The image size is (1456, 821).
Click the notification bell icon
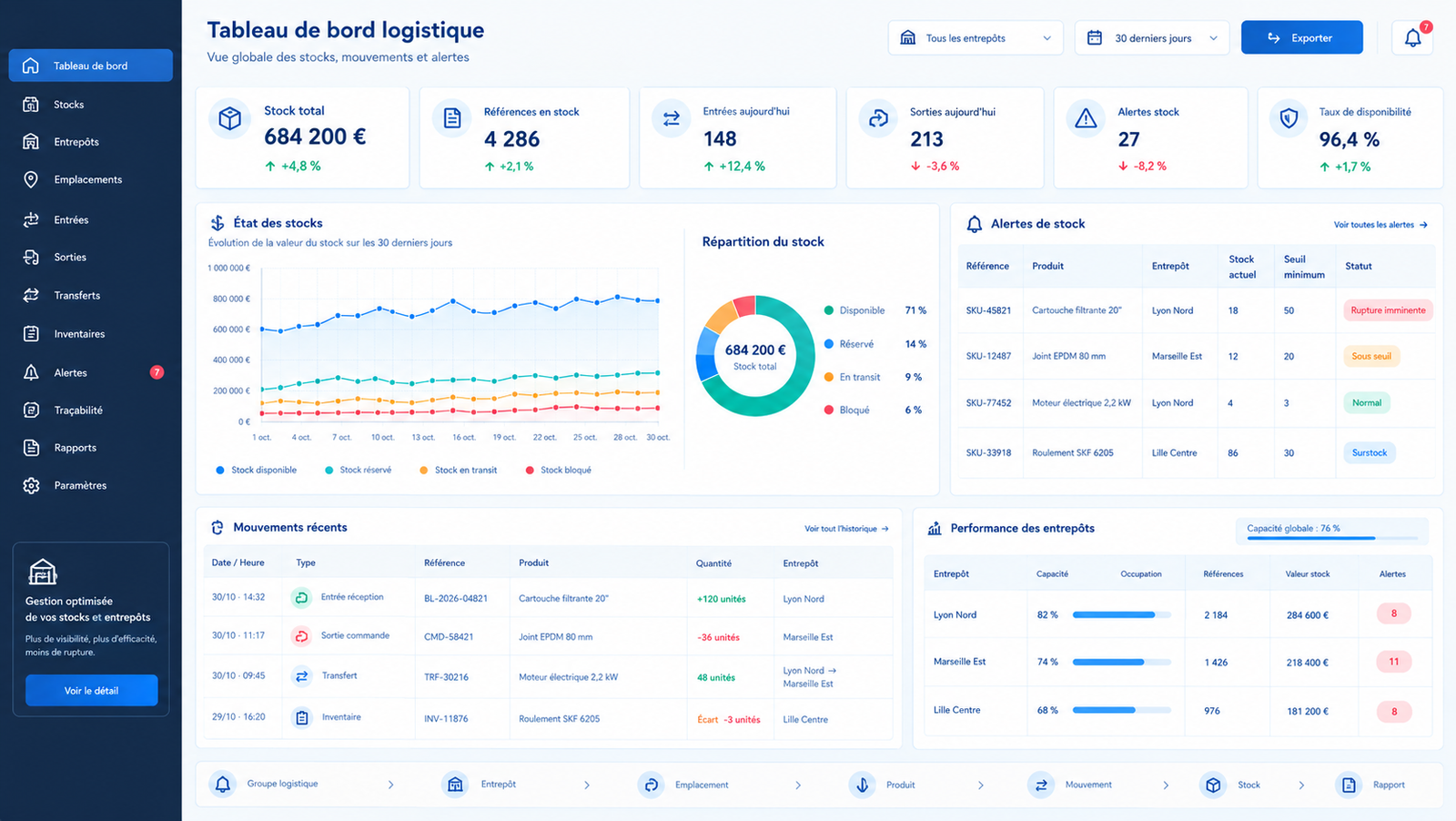coord(1412,38)
